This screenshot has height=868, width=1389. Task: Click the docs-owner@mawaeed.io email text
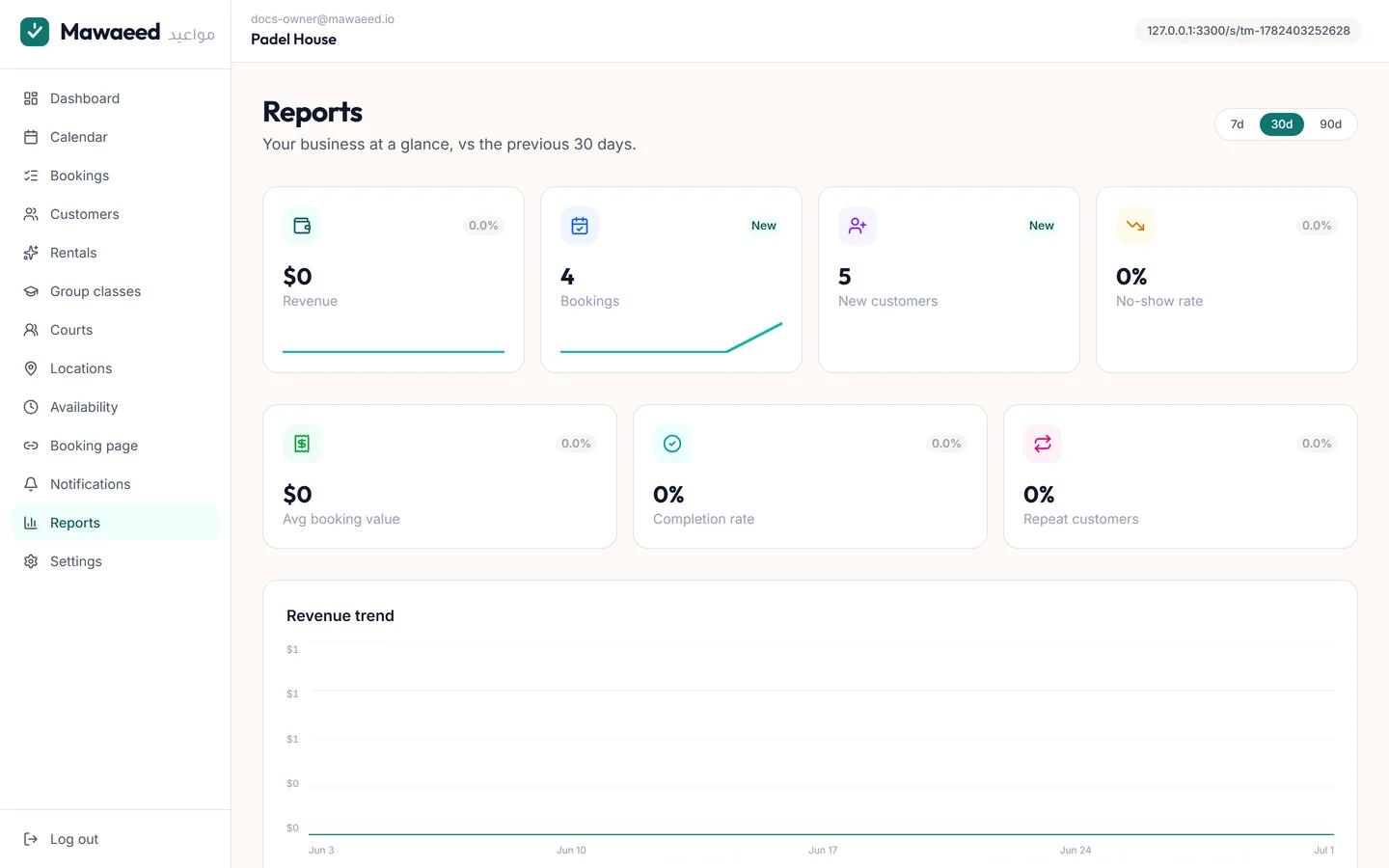point(322,19)
